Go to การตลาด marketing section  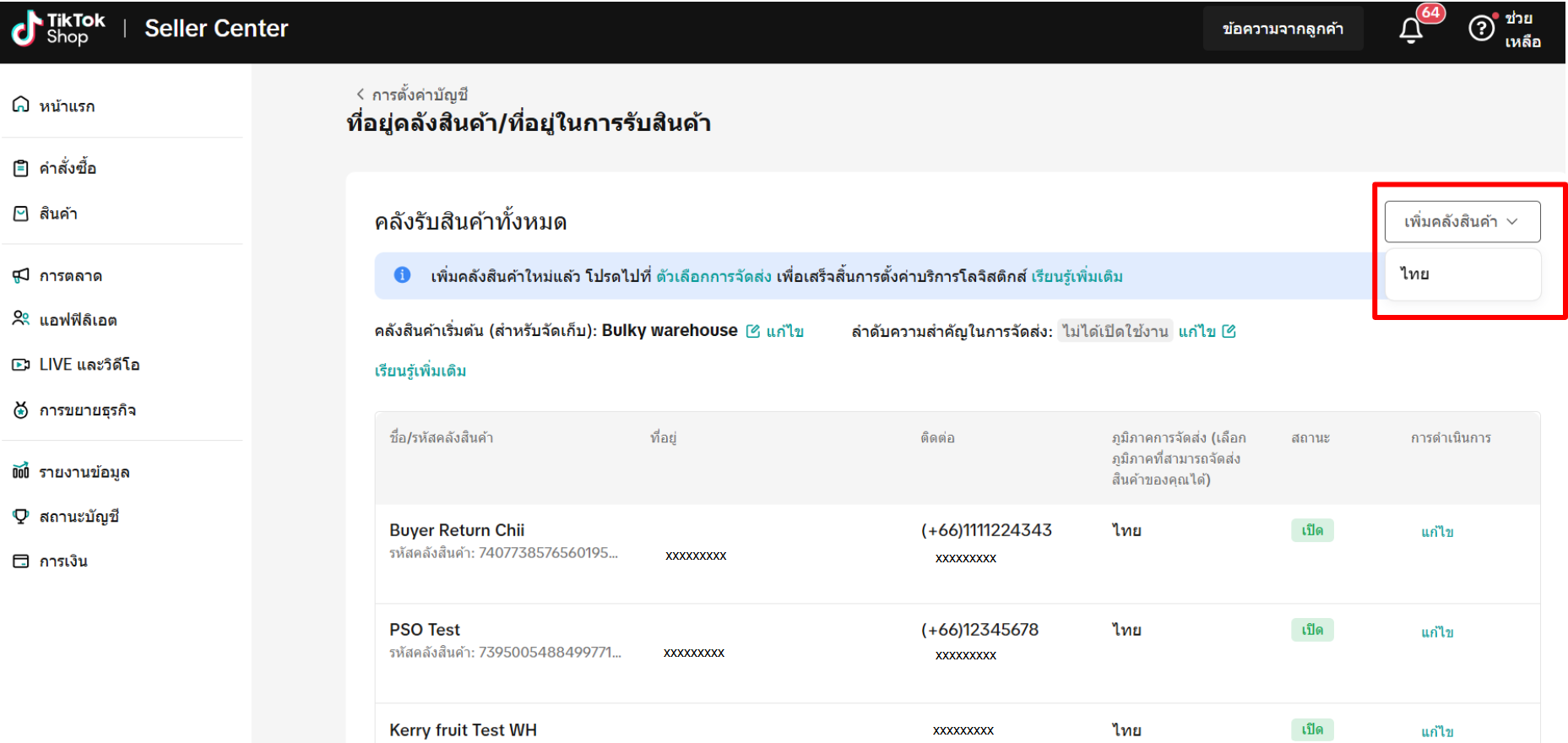[70, 275]
